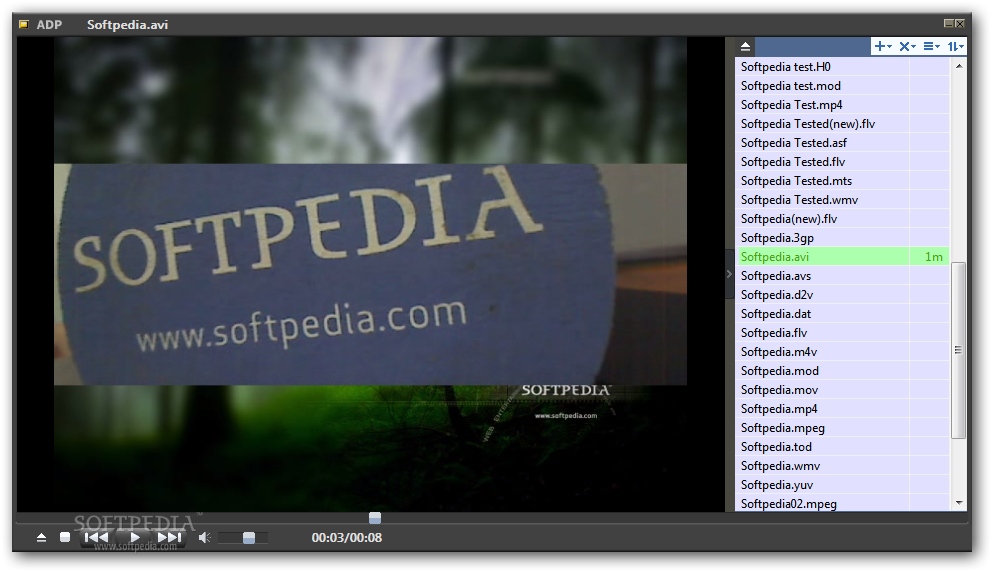Select Softpedia.mpeg in playlist
The width and height of the screenshot is (992, 572).
pos(841,427)
